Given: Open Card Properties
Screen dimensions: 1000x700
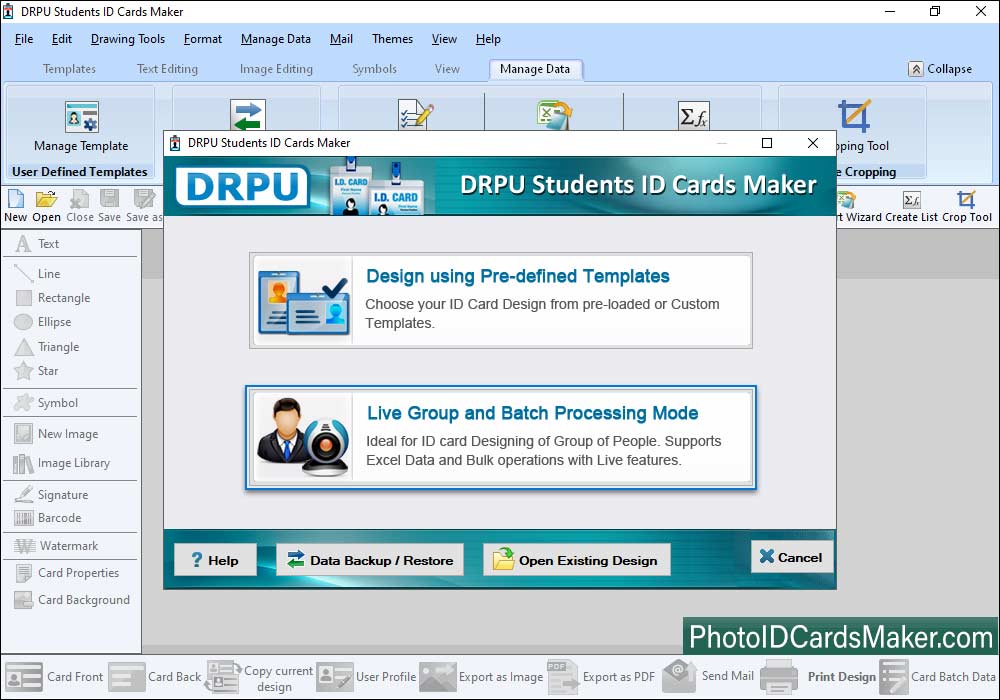Looking at the screenshot, I should [x=67, y=572].
